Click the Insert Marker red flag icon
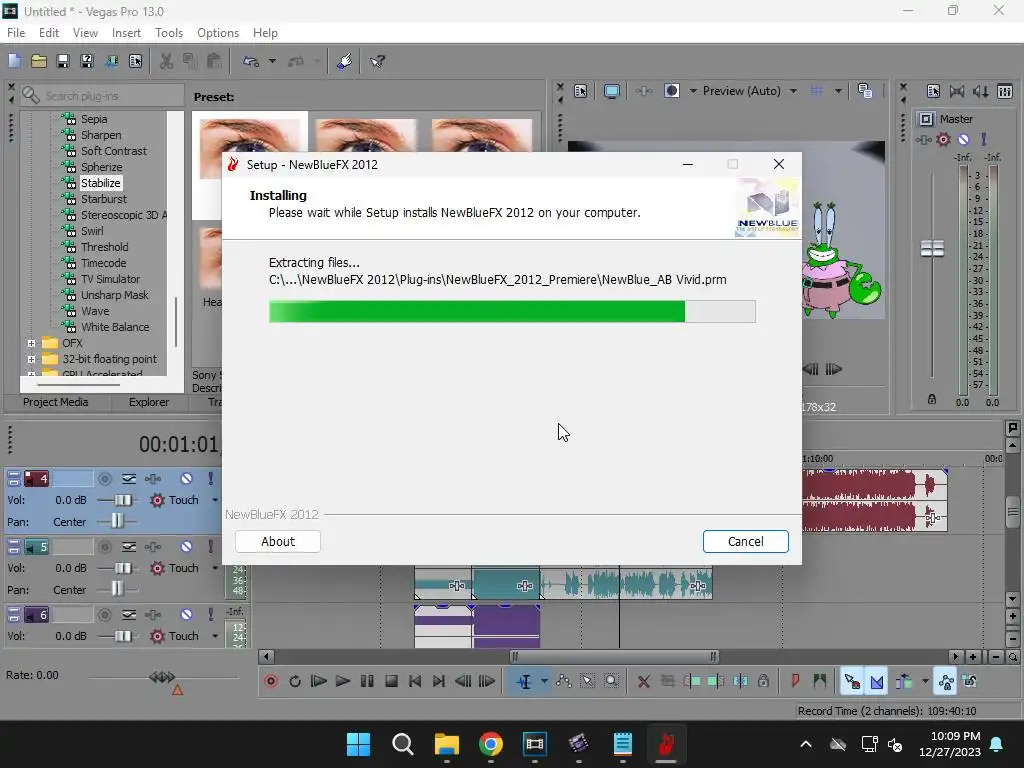The height and width of the screenshot is (768, 1024). click(795, 681)
